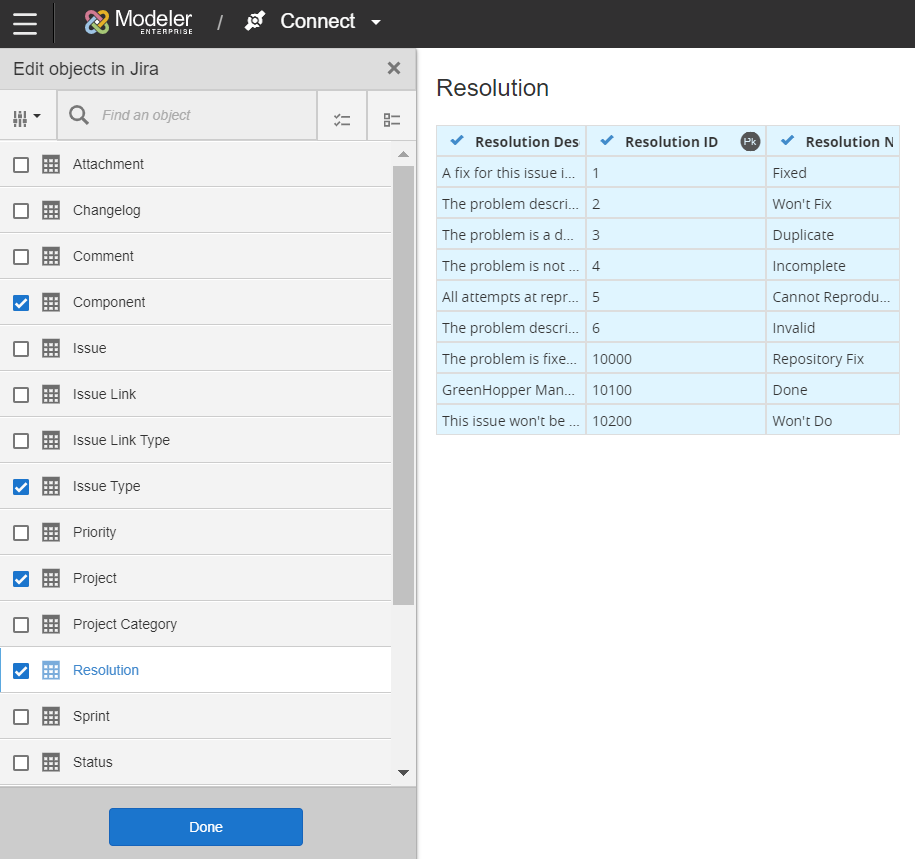Click the Connect plug icon
Image resolution: width=915 pixels, height=859 pixels.
[x=255, y=21]
